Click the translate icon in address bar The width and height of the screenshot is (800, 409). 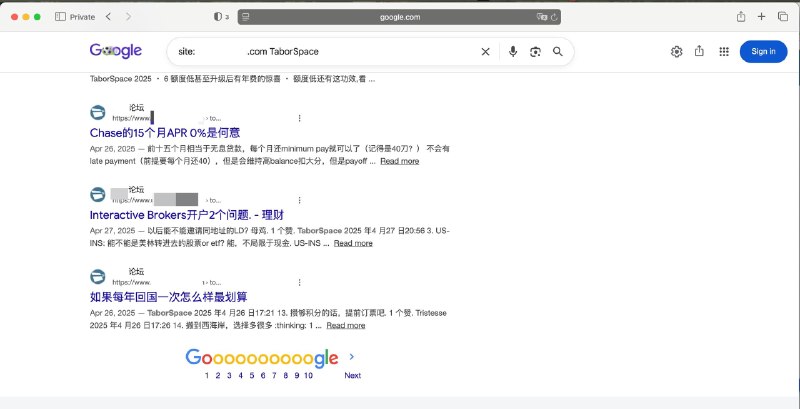(541, 17)
